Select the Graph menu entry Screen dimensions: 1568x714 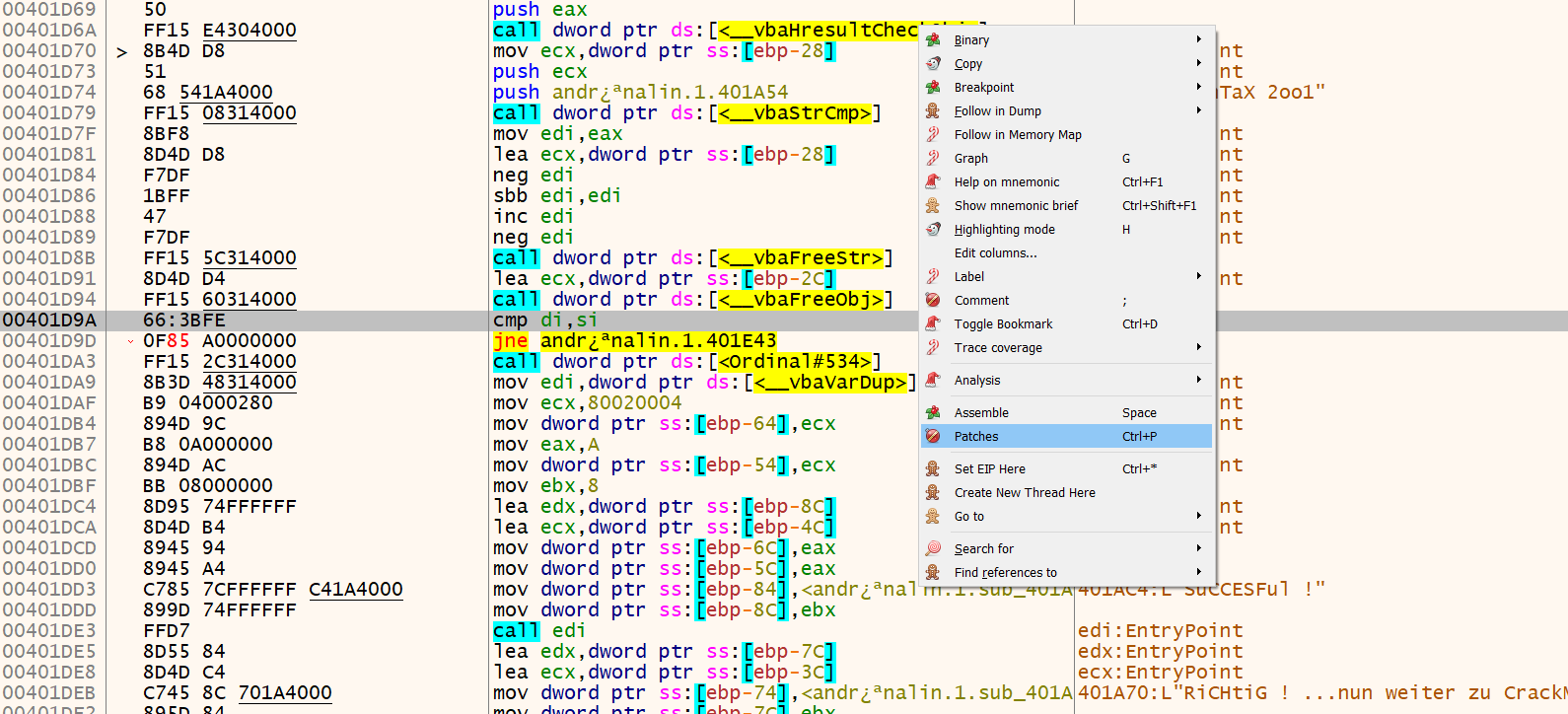(x=1066, y=159)
